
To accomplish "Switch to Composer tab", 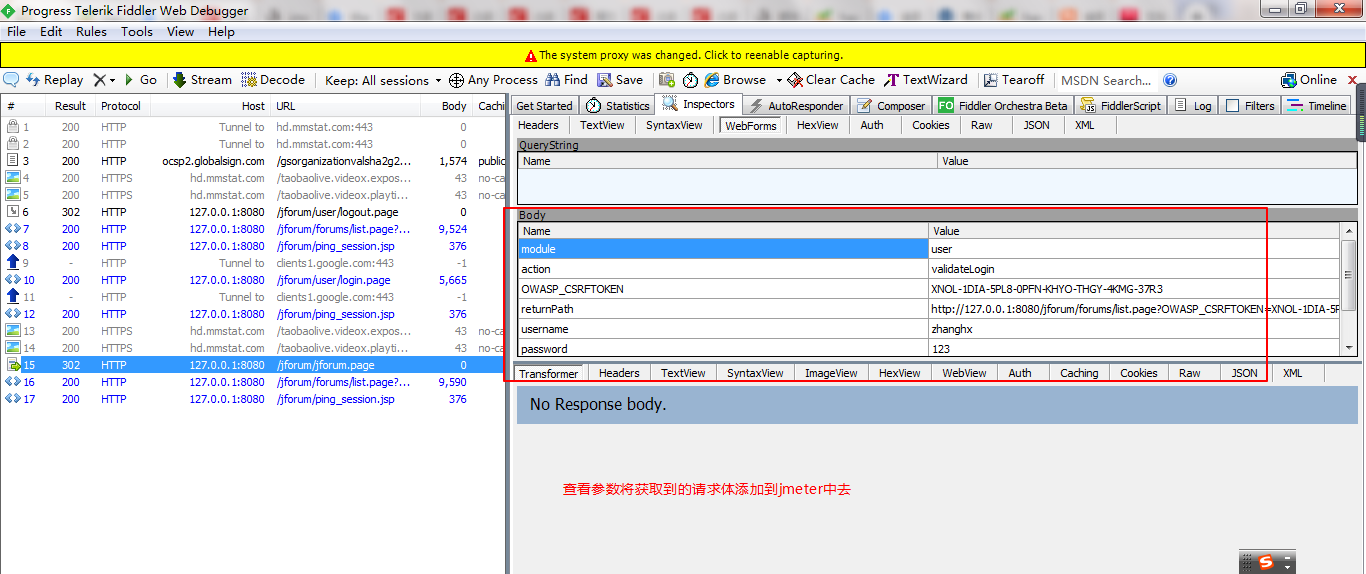I will (x=891, y=106).
